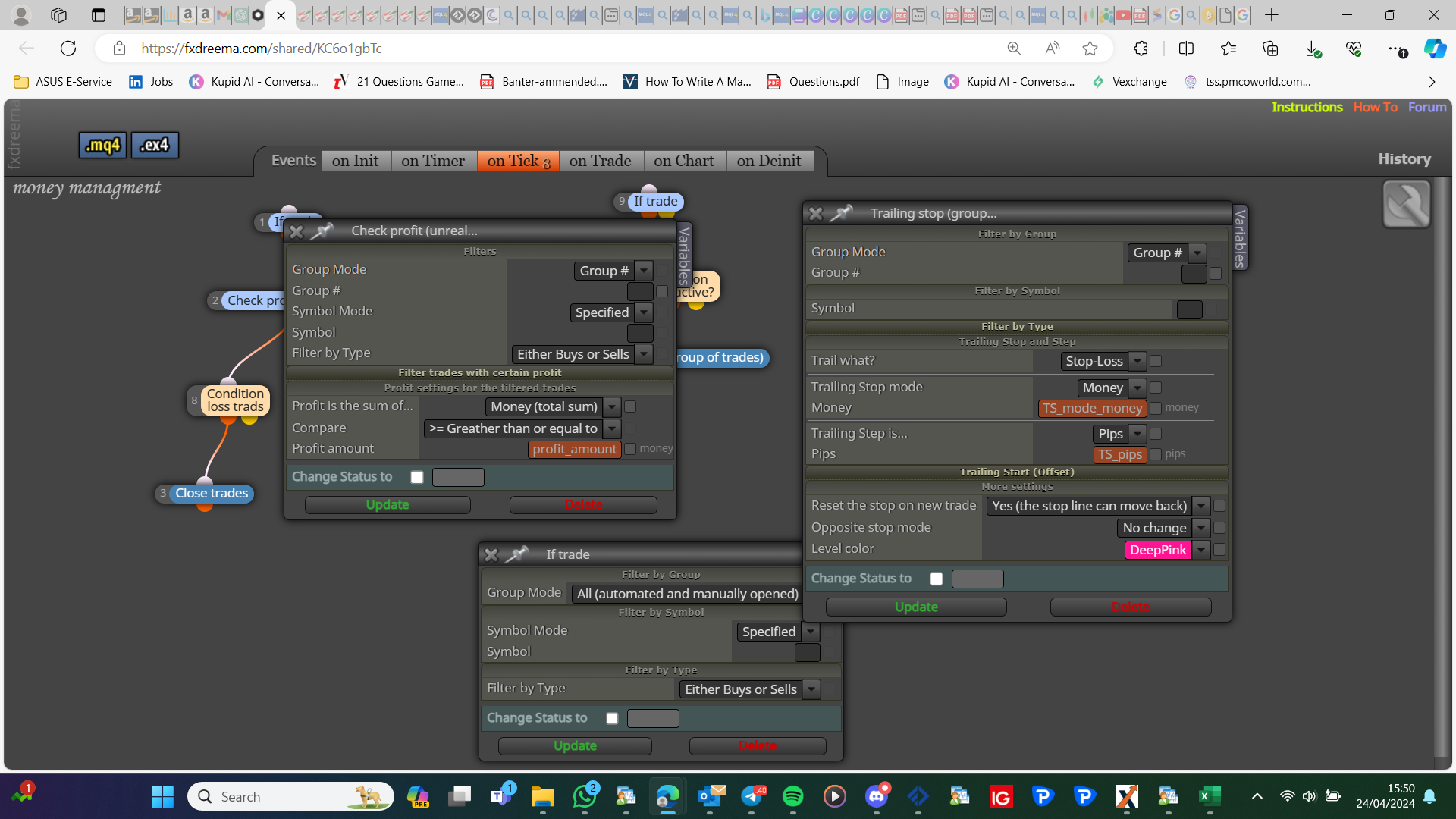Open Excel from taskbar
The width and height of the screenshot is (1456, 819).
1210,796
